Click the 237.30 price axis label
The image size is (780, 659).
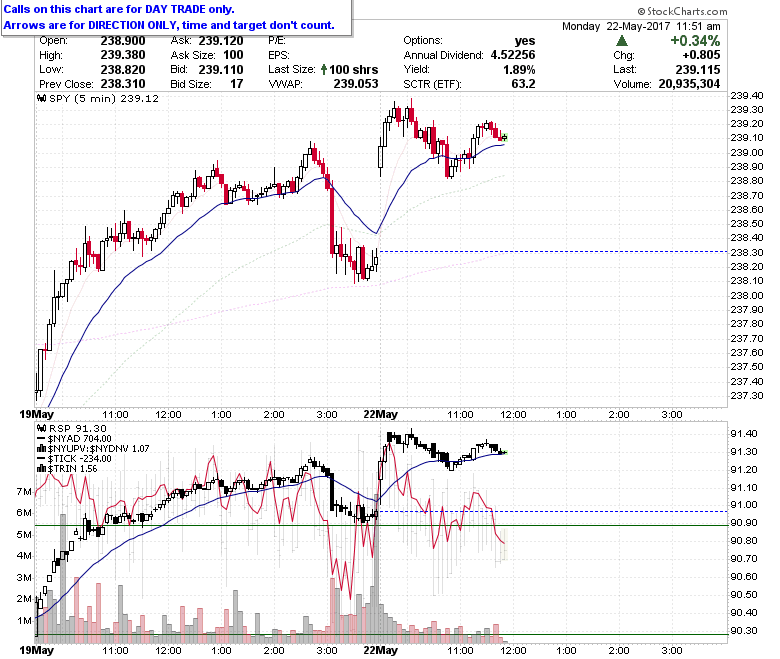(747, 395)
